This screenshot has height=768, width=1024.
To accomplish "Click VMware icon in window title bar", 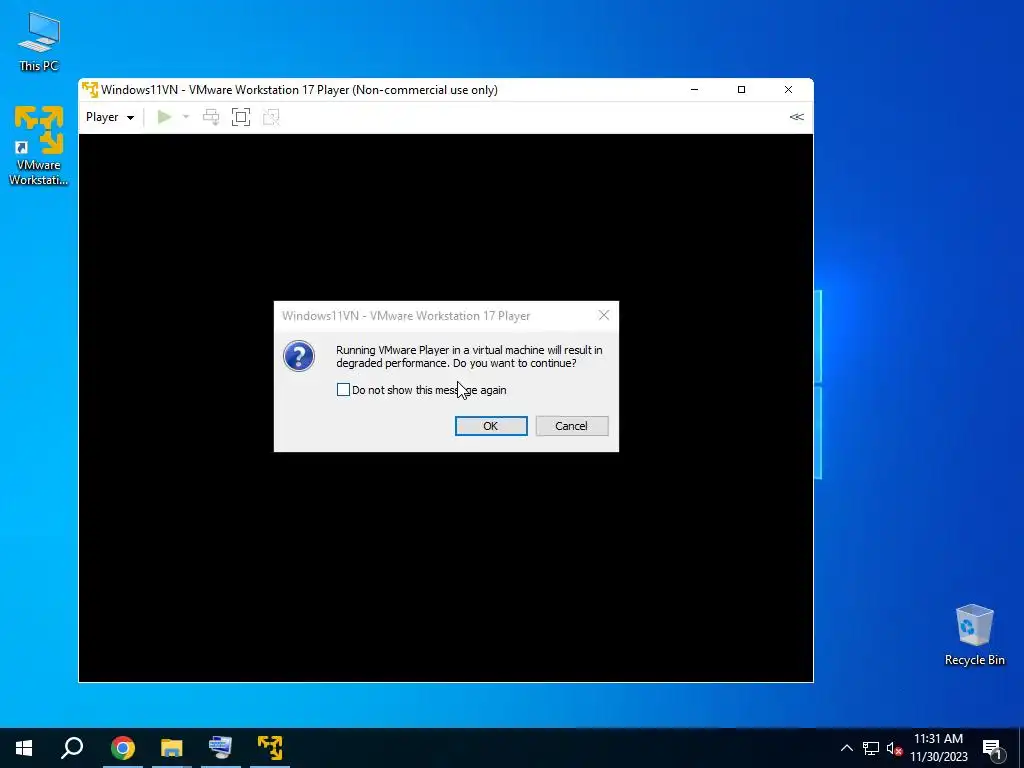I will tap(89, 89).
